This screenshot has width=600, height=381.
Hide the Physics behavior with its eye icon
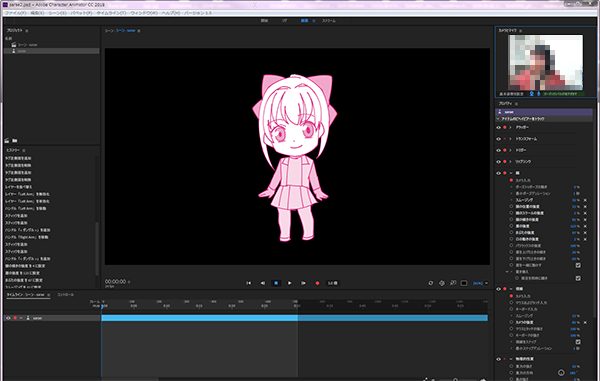coord(498,359)
